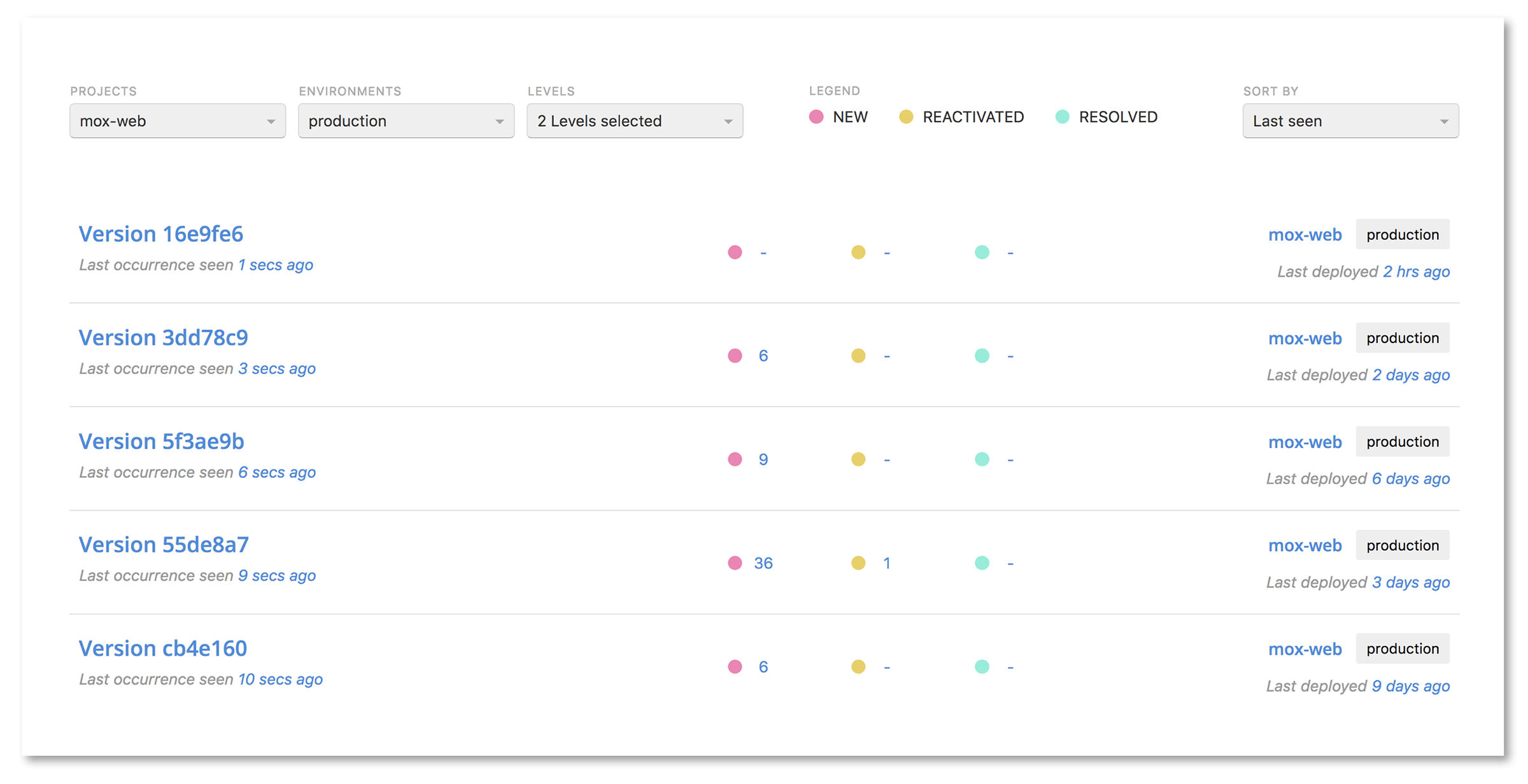Click the yellow REACTIVATED dot for Version 55de8a7
The width and height of the screenshot is (1528, 784).
click(858, 563)
